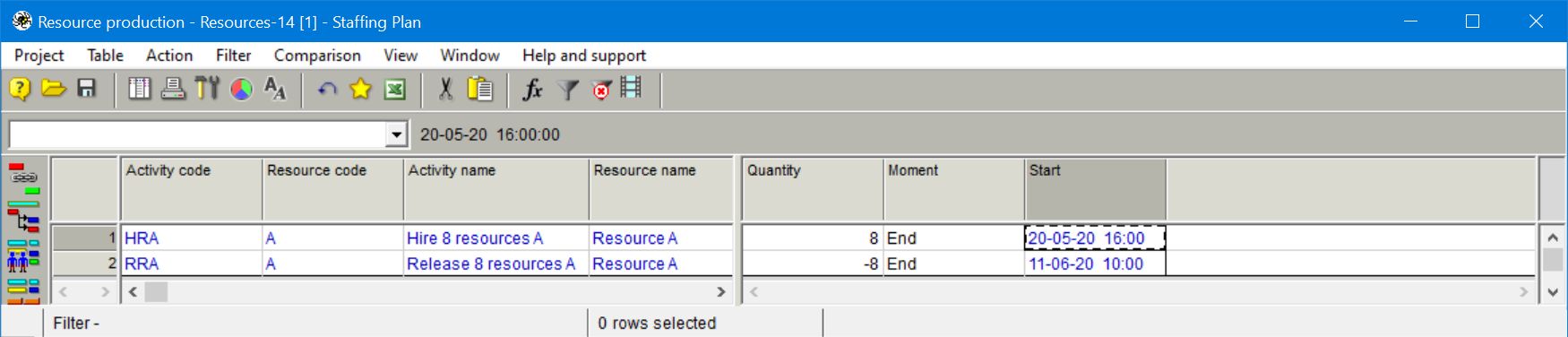Click the yellow star favorites icon
1568x337 pixels.
360,89
